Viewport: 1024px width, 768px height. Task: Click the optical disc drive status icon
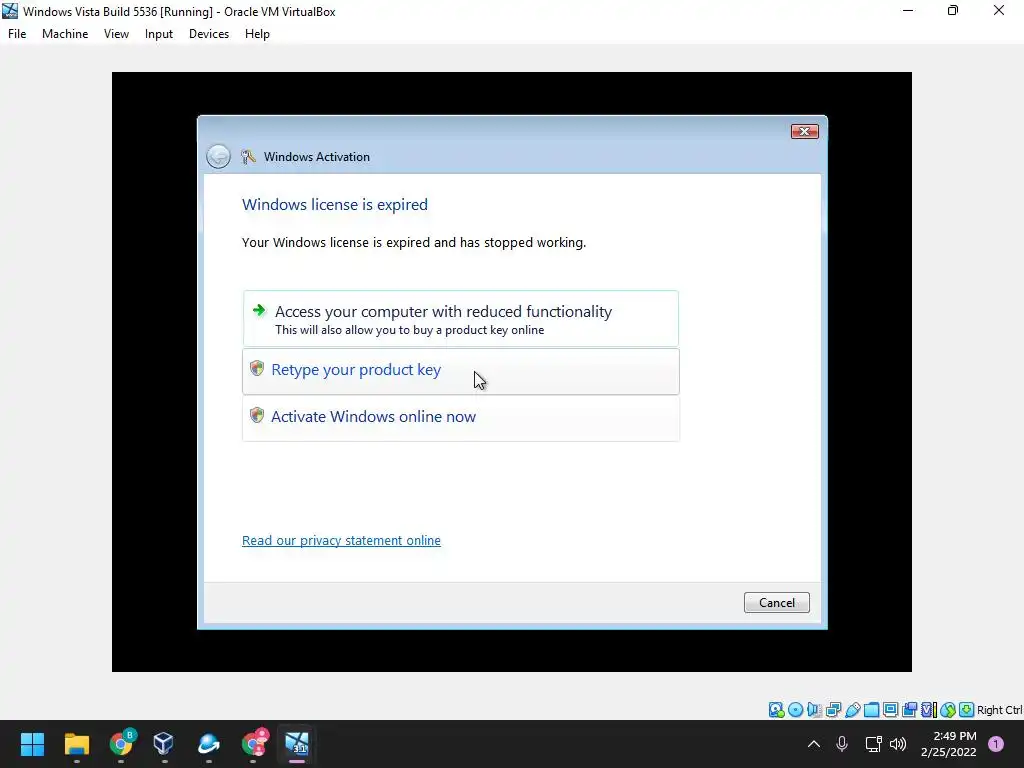coord(795,710)
